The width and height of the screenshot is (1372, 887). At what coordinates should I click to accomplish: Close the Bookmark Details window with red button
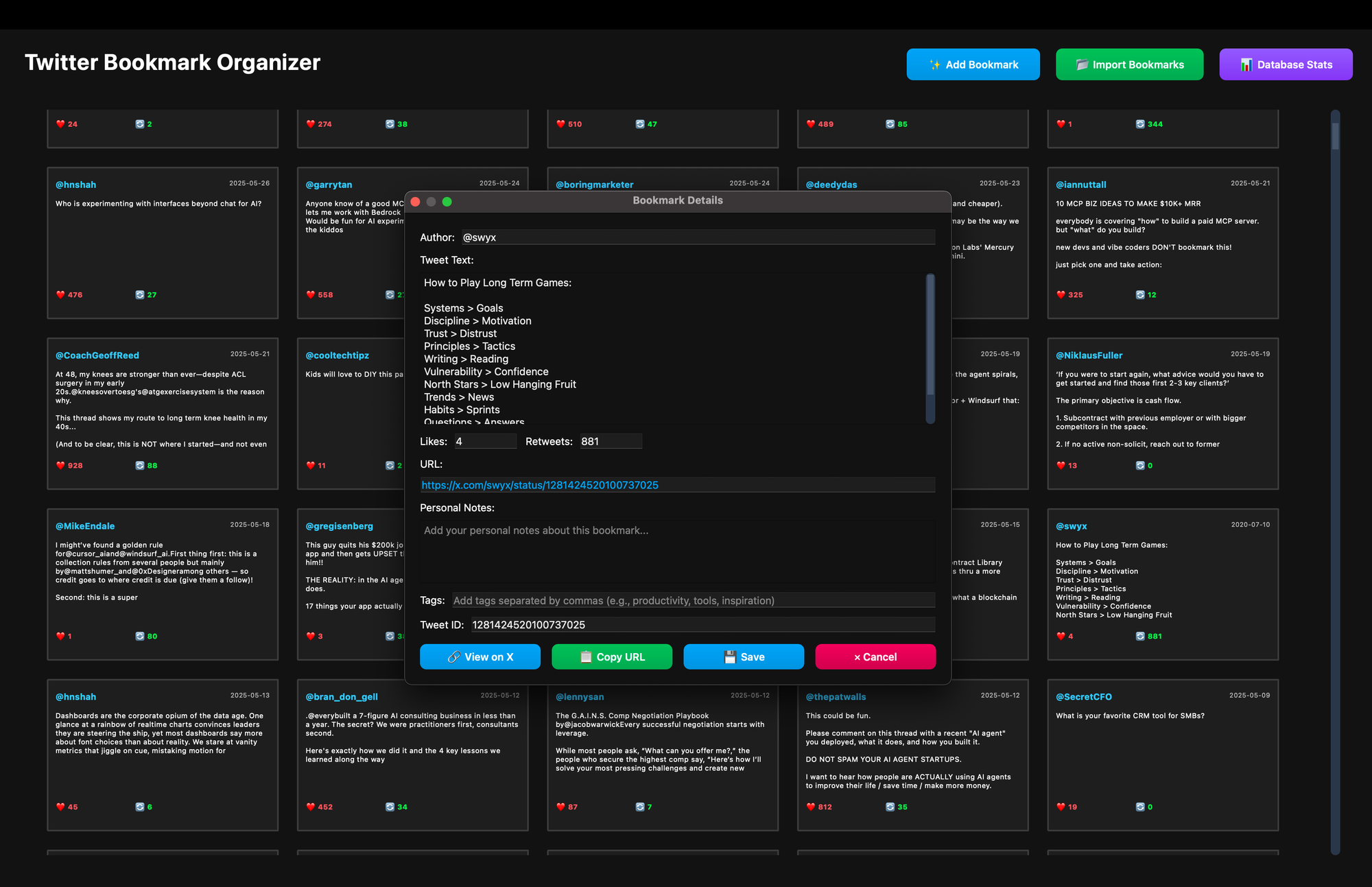(415, 202)
